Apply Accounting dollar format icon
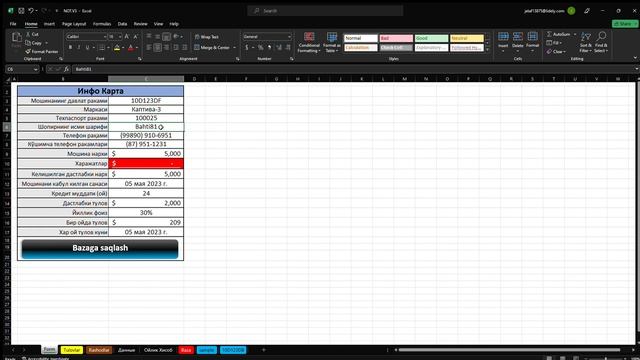 pos(247,48)
